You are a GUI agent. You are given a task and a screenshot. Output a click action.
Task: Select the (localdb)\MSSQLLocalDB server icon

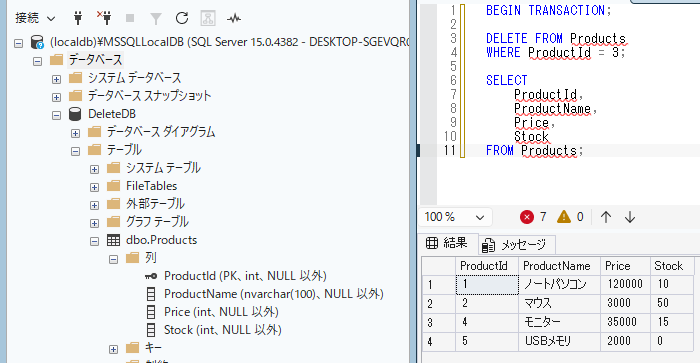click(x=37, y=42)
